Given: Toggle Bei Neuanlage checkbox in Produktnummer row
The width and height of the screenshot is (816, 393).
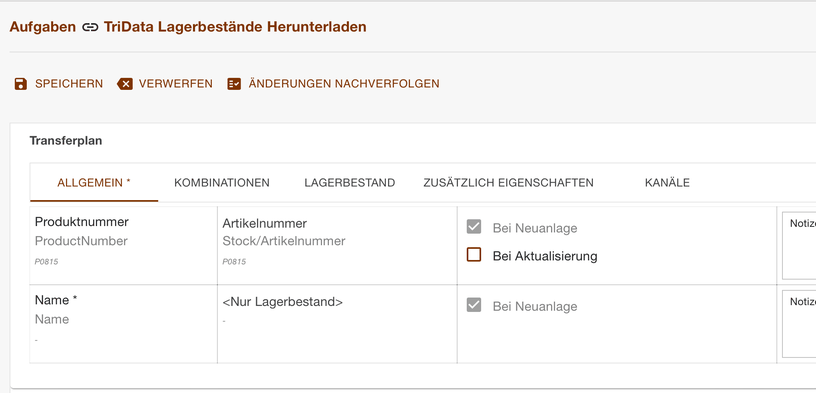Looking at the screenshot, I should [x=474, y=227].
